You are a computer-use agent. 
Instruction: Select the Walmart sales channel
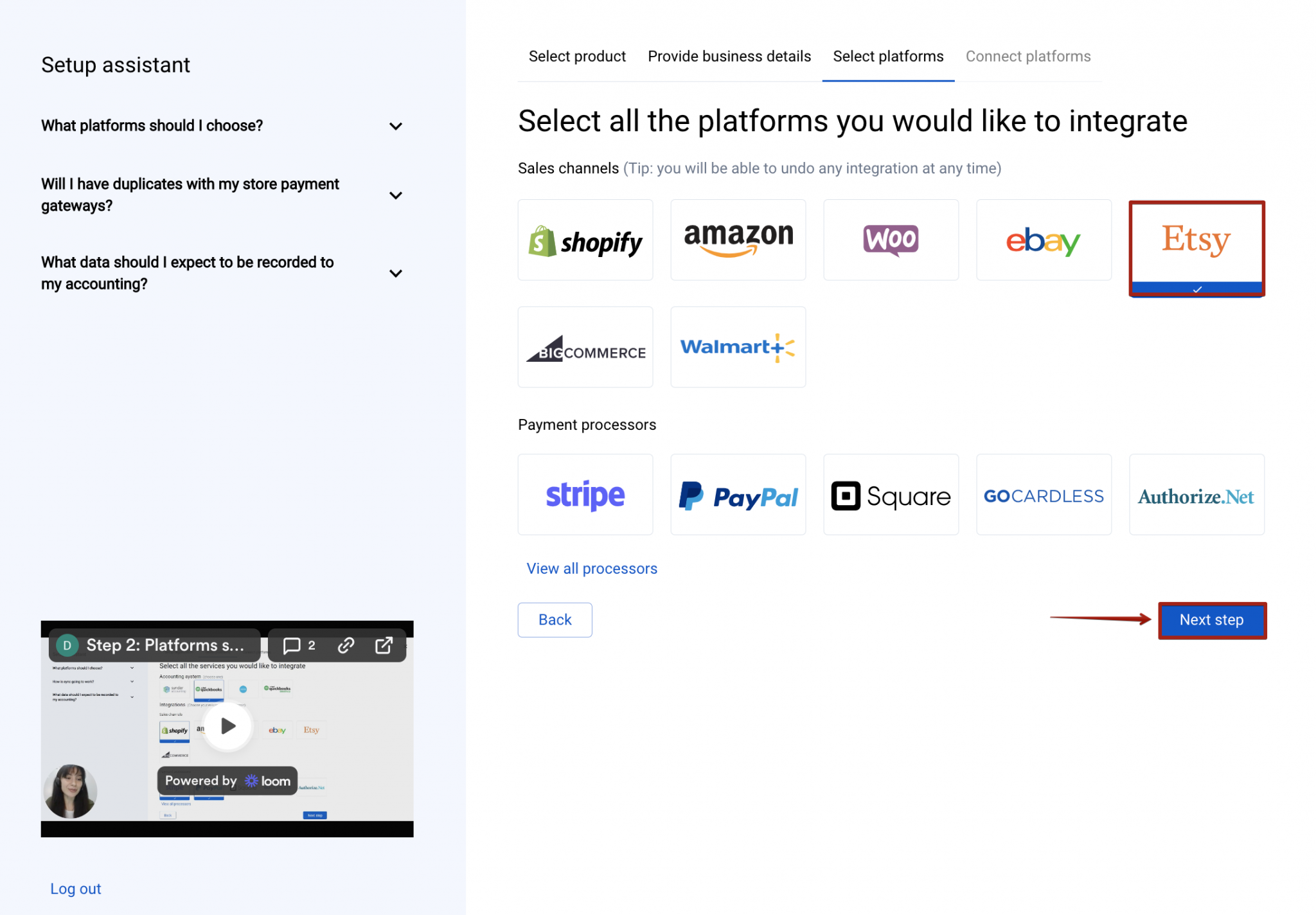point(738,346)
